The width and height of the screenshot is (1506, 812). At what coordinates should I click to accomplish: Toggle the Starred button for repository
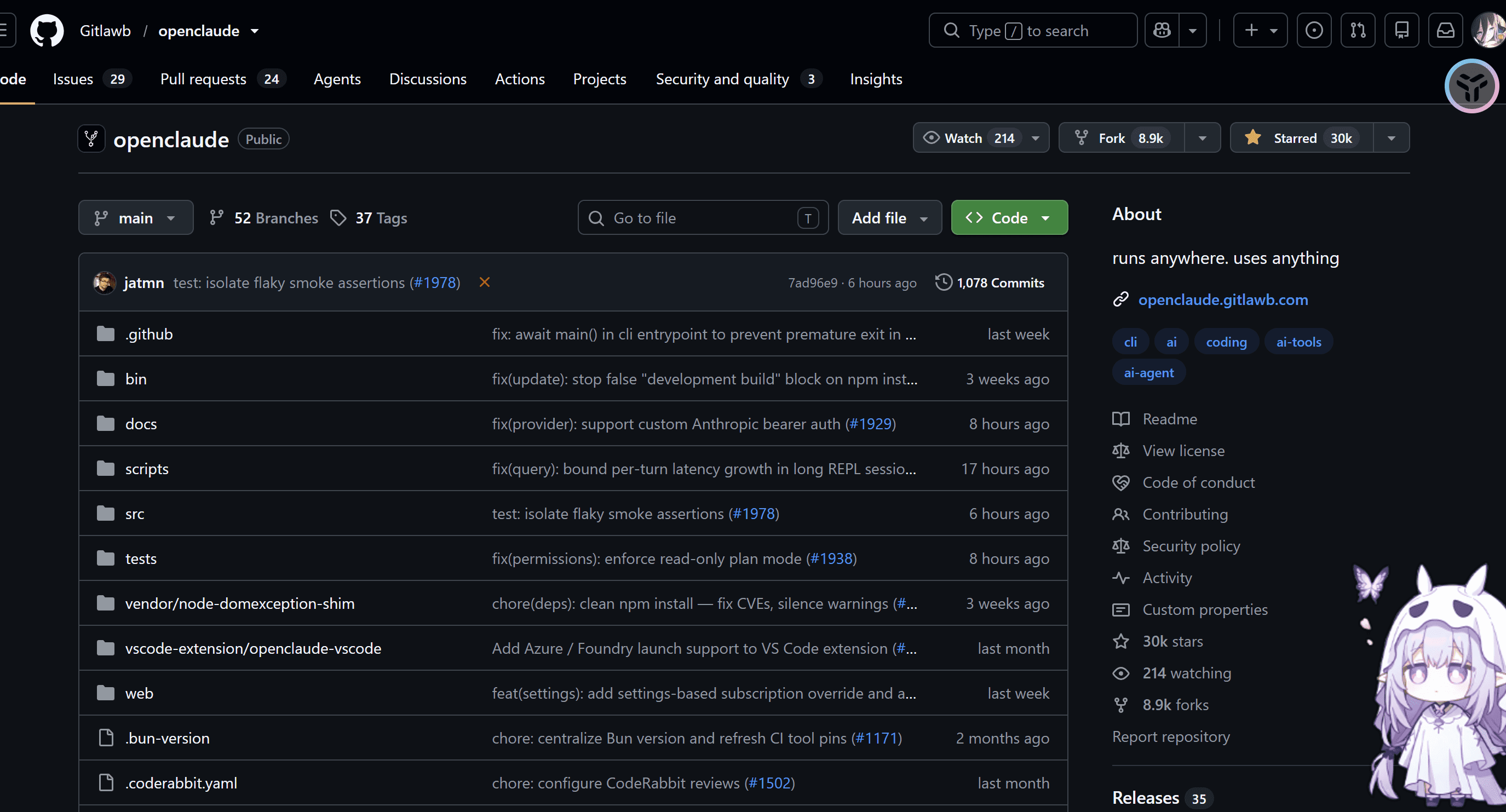[1301, 138]
